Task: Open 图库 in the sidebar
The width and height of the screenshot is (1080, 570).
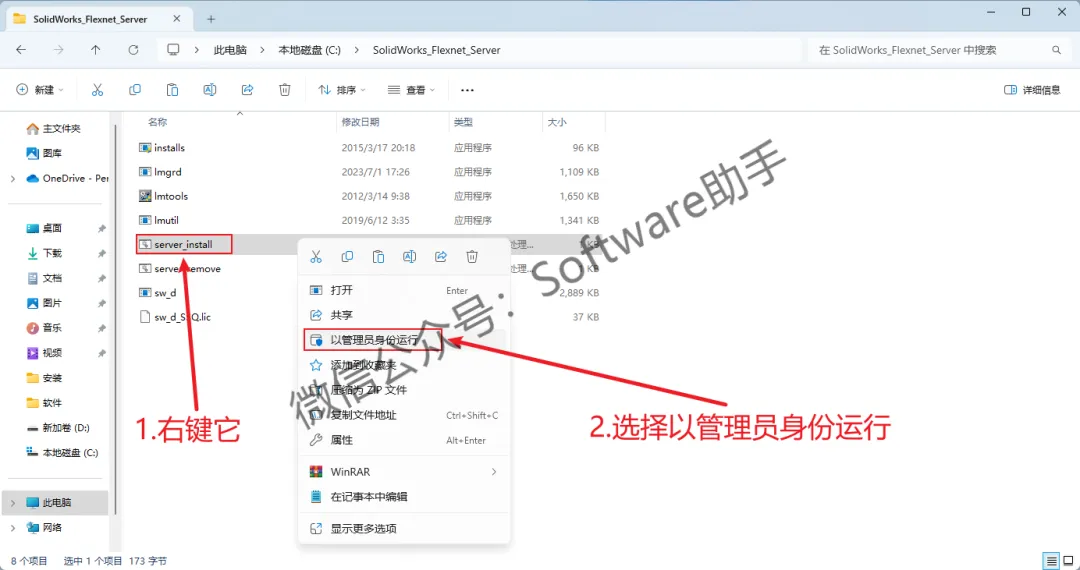Action: click(44, 154)
